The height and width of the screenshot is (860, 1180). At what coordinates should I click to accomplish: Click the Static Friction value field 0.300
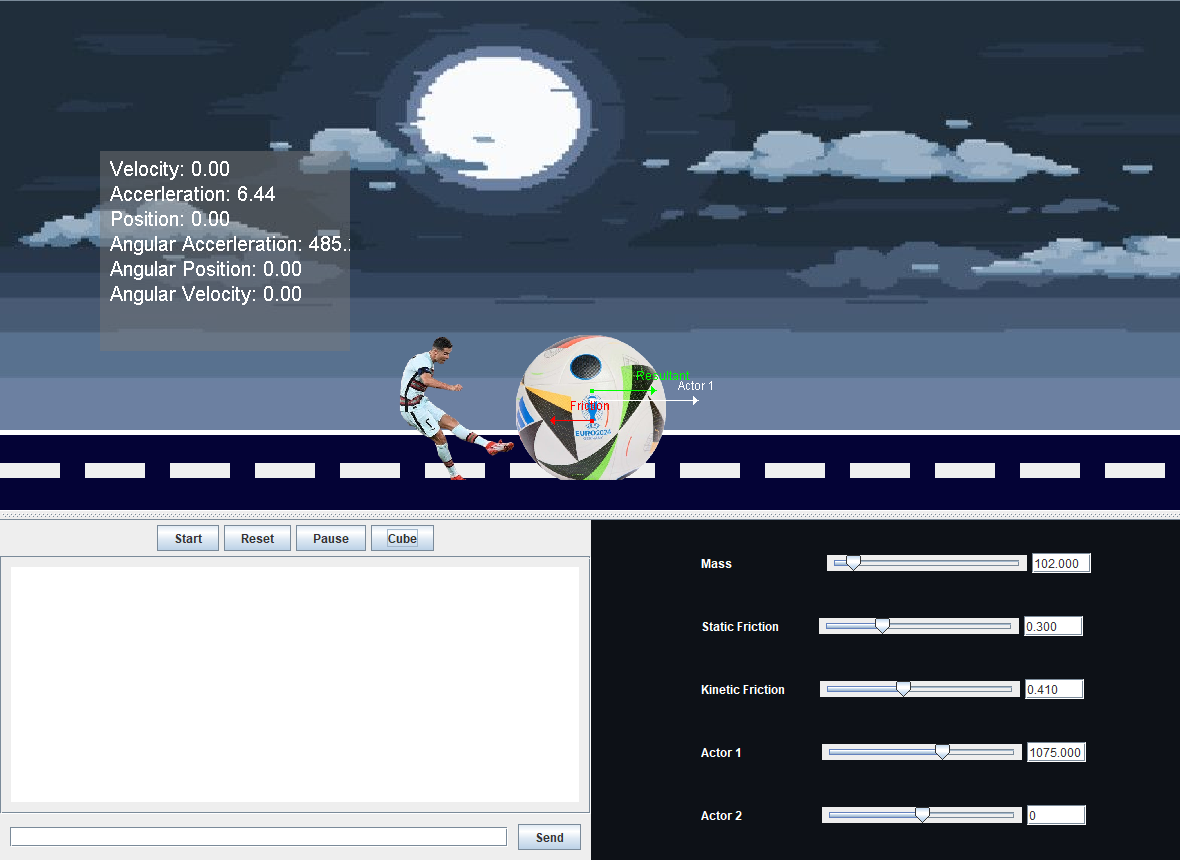point(1054,626)
